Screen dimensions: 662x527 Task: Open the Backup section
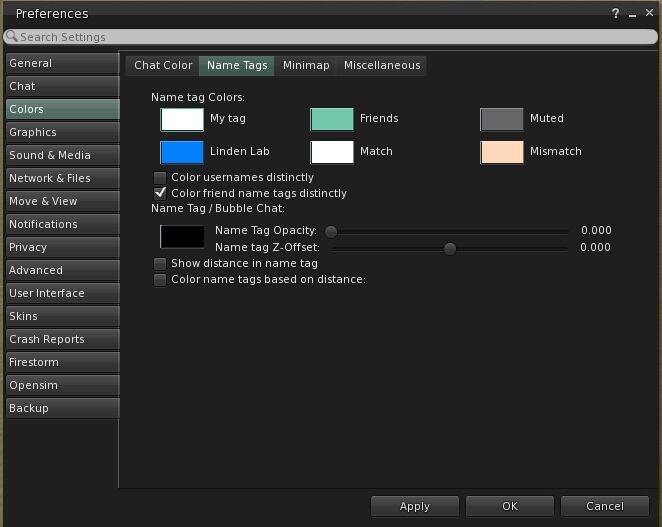pyautogui.click(x=63, y=408)
